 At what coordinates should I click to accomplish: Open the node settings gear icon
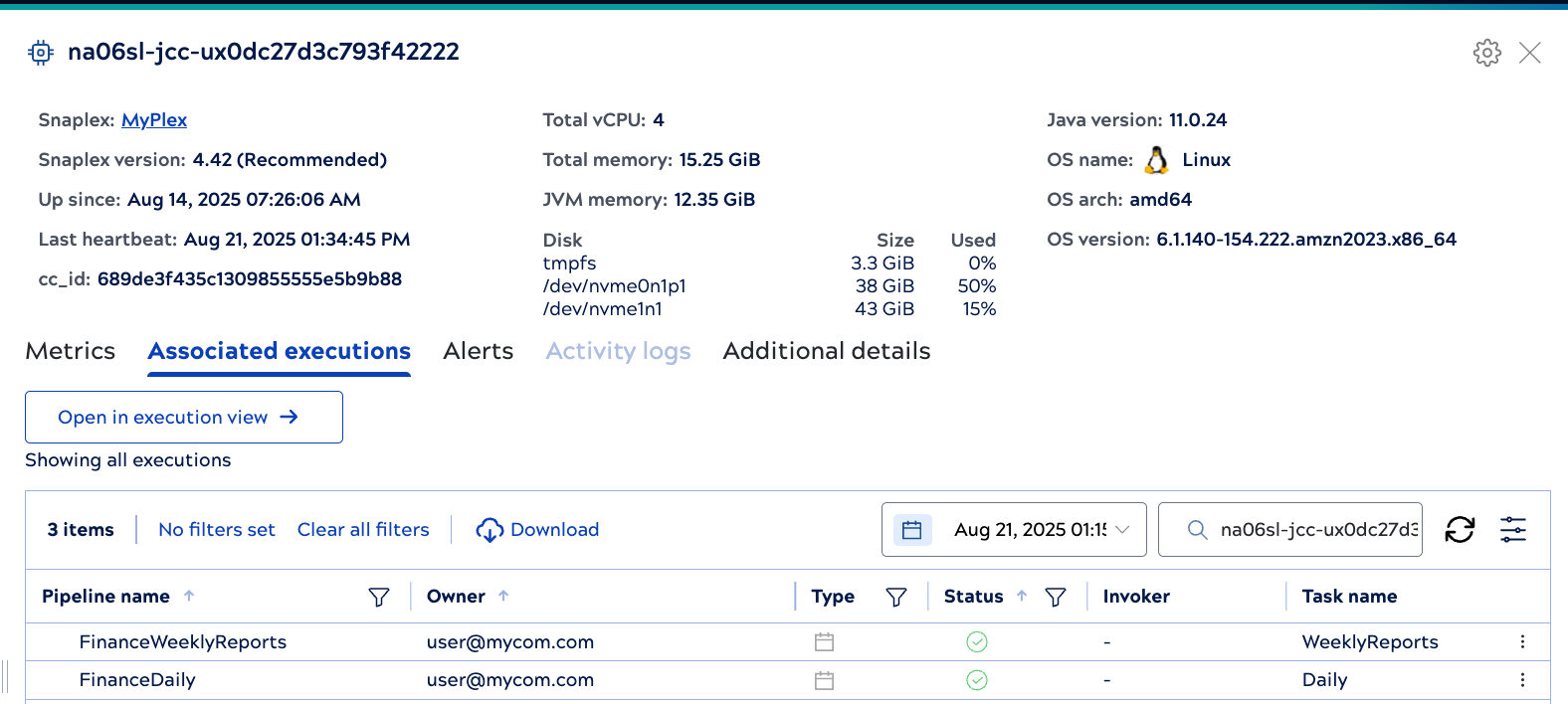1486,53
